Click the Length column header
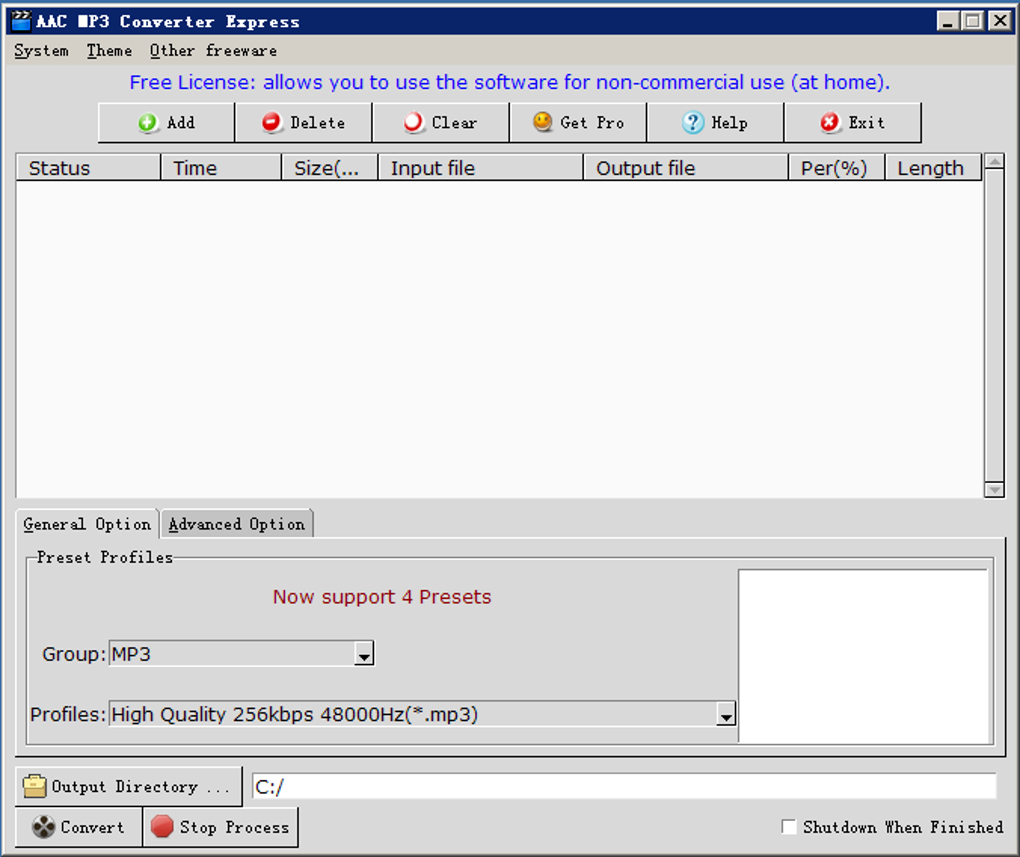Screen dimensions: 1020x857 click(x=933, y=168)
